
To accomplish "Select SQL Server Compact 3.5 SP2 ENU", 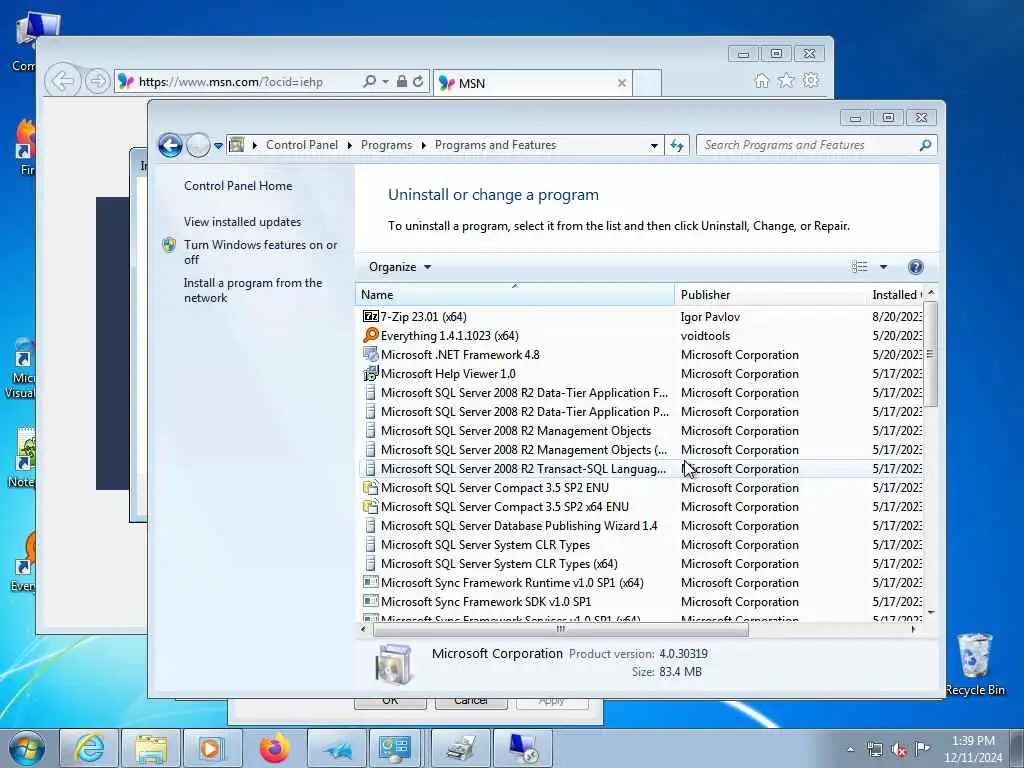I will tap(642, 487).
